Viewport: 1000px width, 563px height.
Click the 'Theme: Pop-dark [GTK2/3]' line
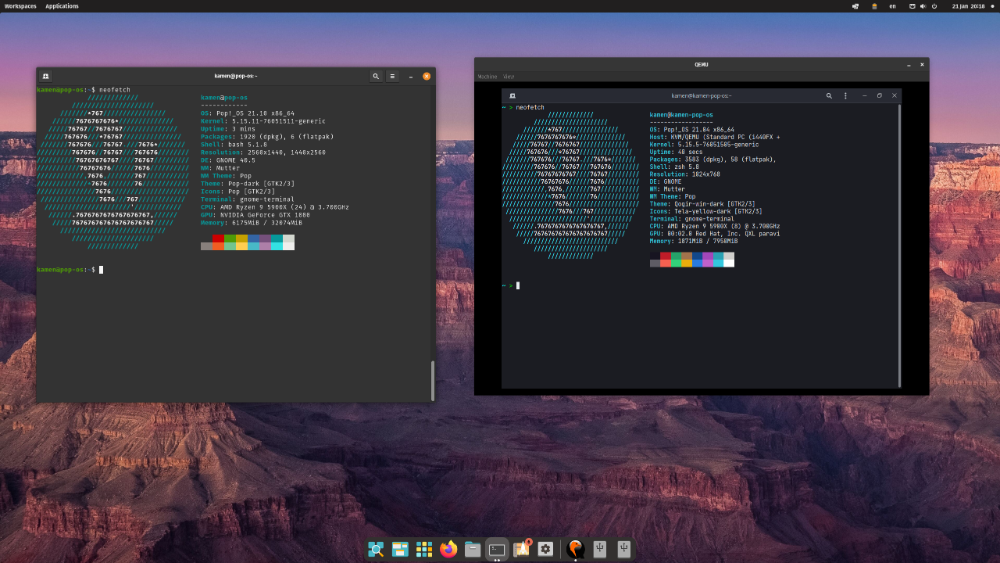click(247, 184)
